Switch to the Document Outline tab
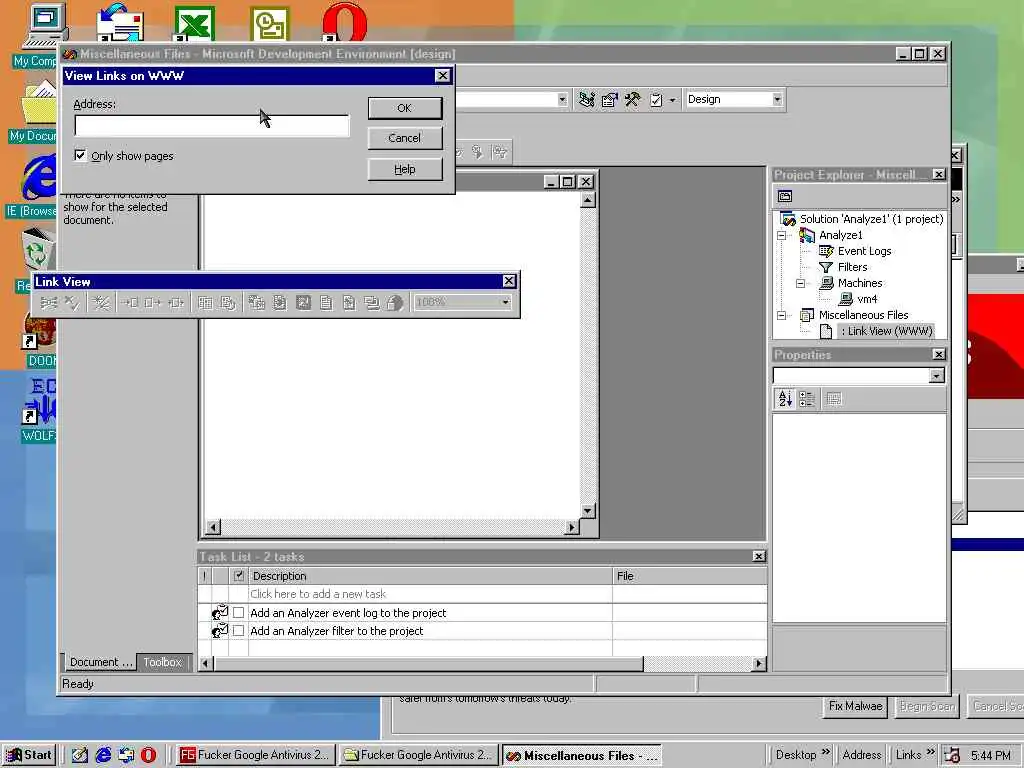Image resolution: width=1024 pixels, height=768 pixels. [100, 662]
